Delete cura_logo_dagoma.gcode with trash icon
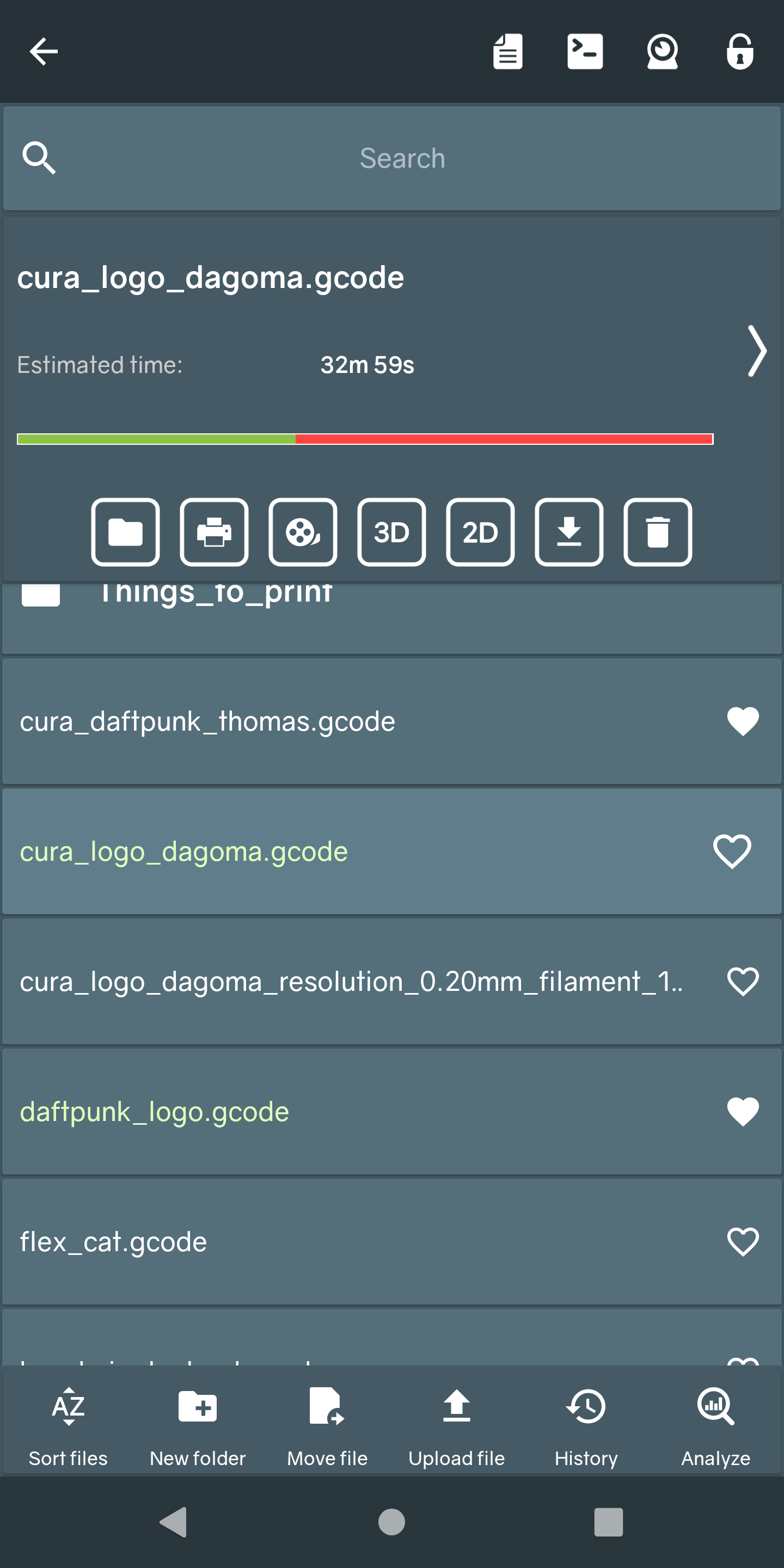This screenshot has height=1568, width=784. (657, 532)
